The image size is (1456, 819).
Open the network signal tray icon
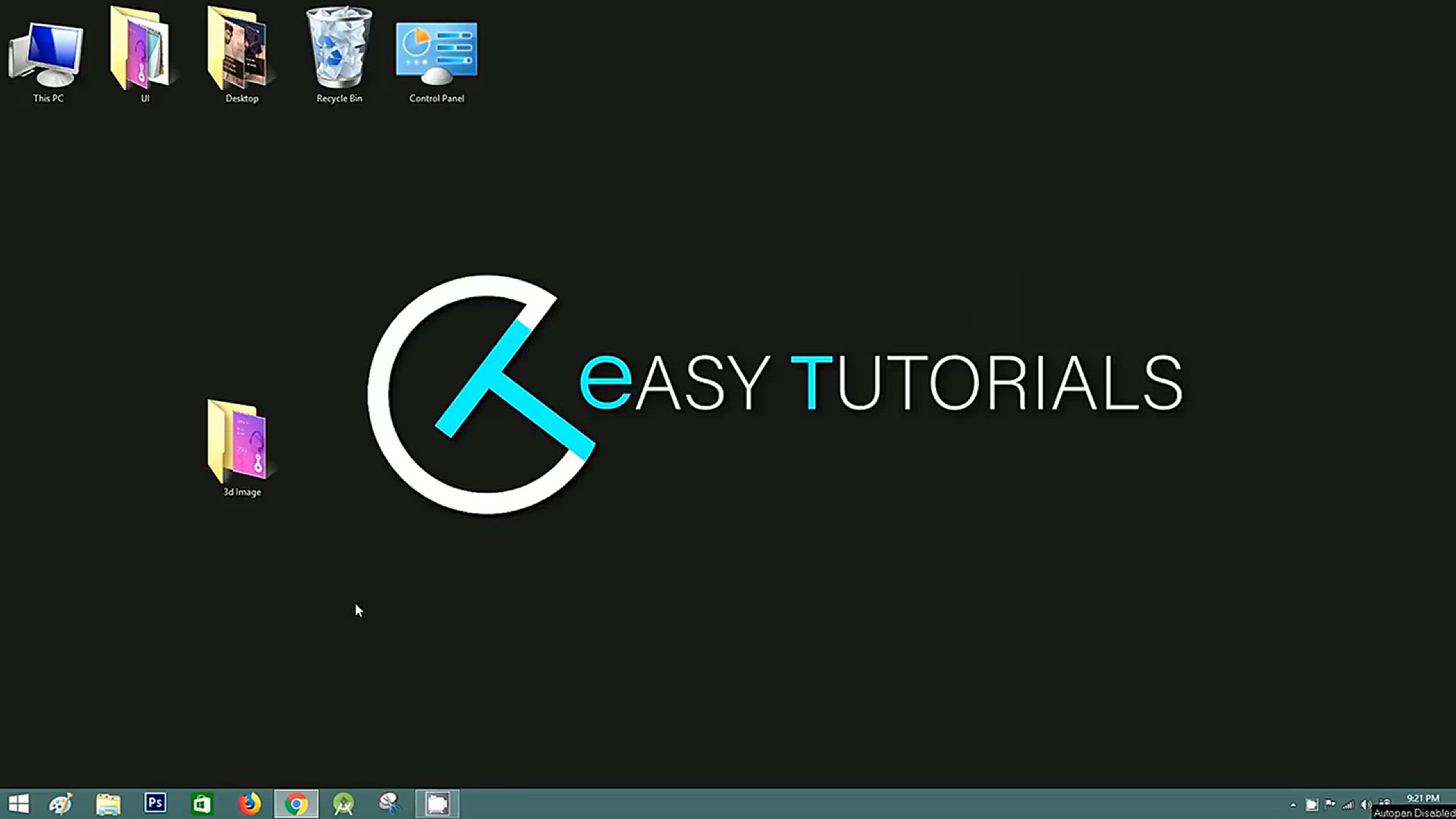click(x=1348, y=805)
